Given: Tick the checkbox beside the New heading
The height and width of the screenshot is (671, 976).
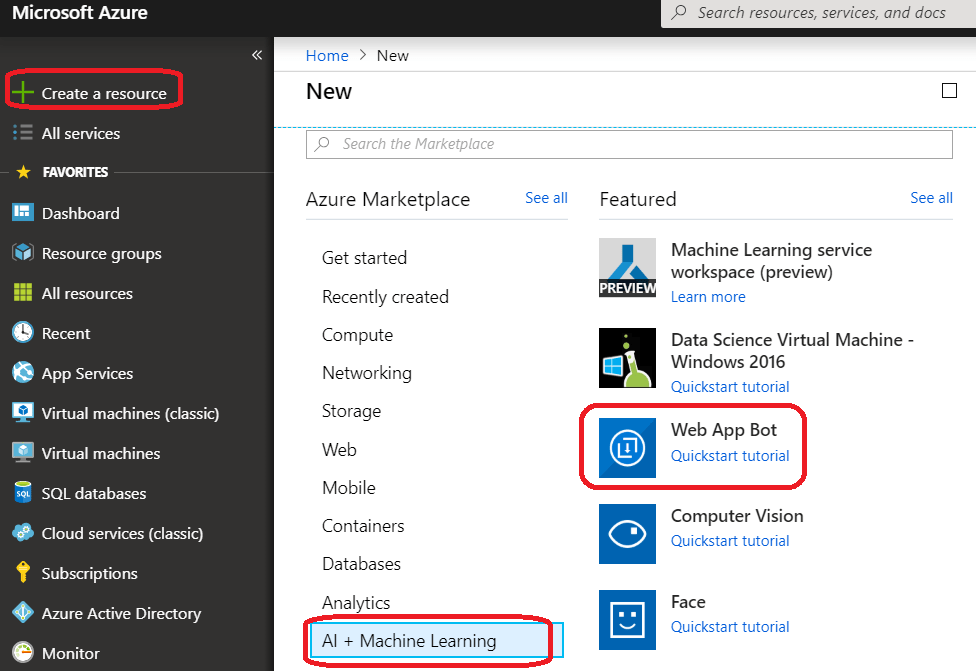Looking at the screenshot, I should [949, 90].
